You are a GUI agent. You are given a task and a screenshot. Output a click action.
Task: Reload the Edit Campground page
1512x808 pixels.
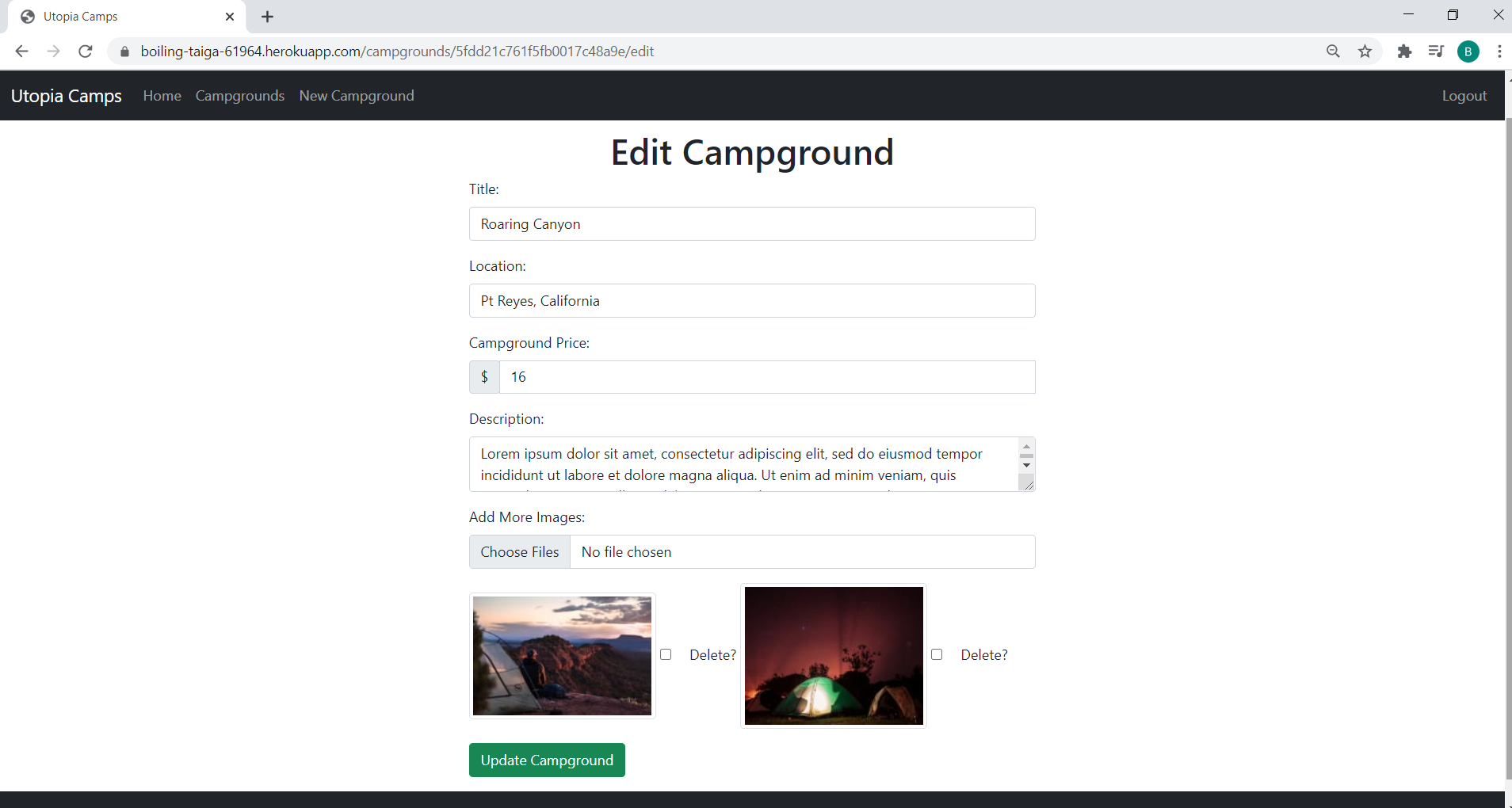click(85, 51)
